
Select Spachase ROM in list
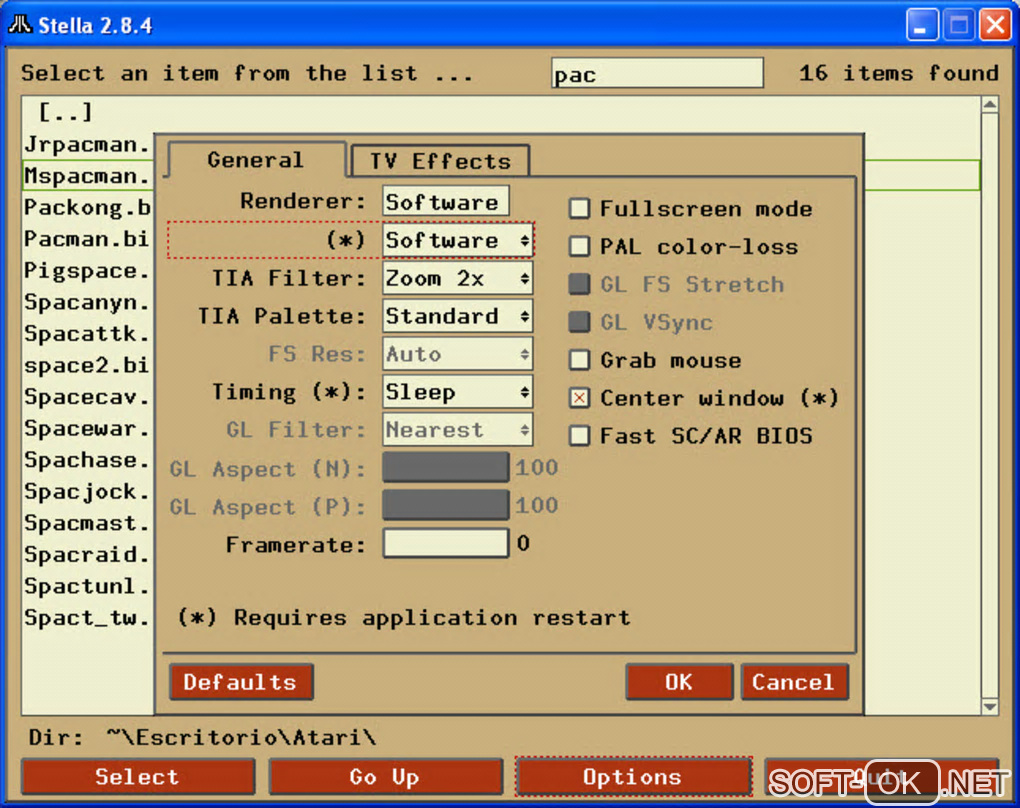click(x=87, y=460)
